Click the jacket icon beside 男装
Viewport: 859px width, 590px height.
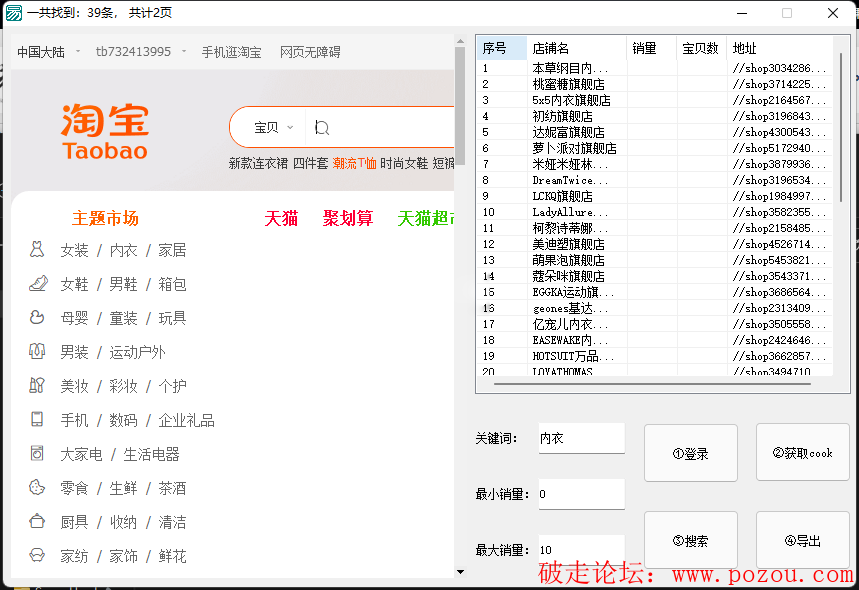37,352
